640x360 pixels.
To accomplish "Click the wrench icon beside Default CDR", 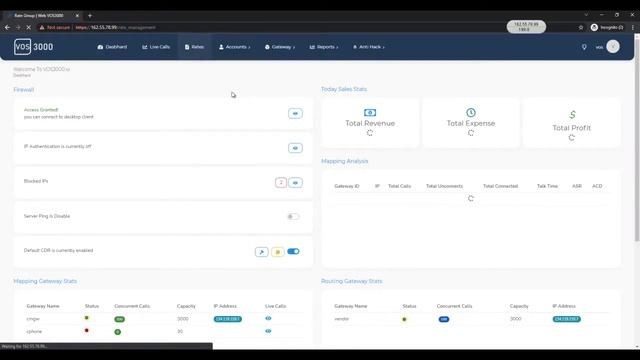I will click(x=262, y=252).
